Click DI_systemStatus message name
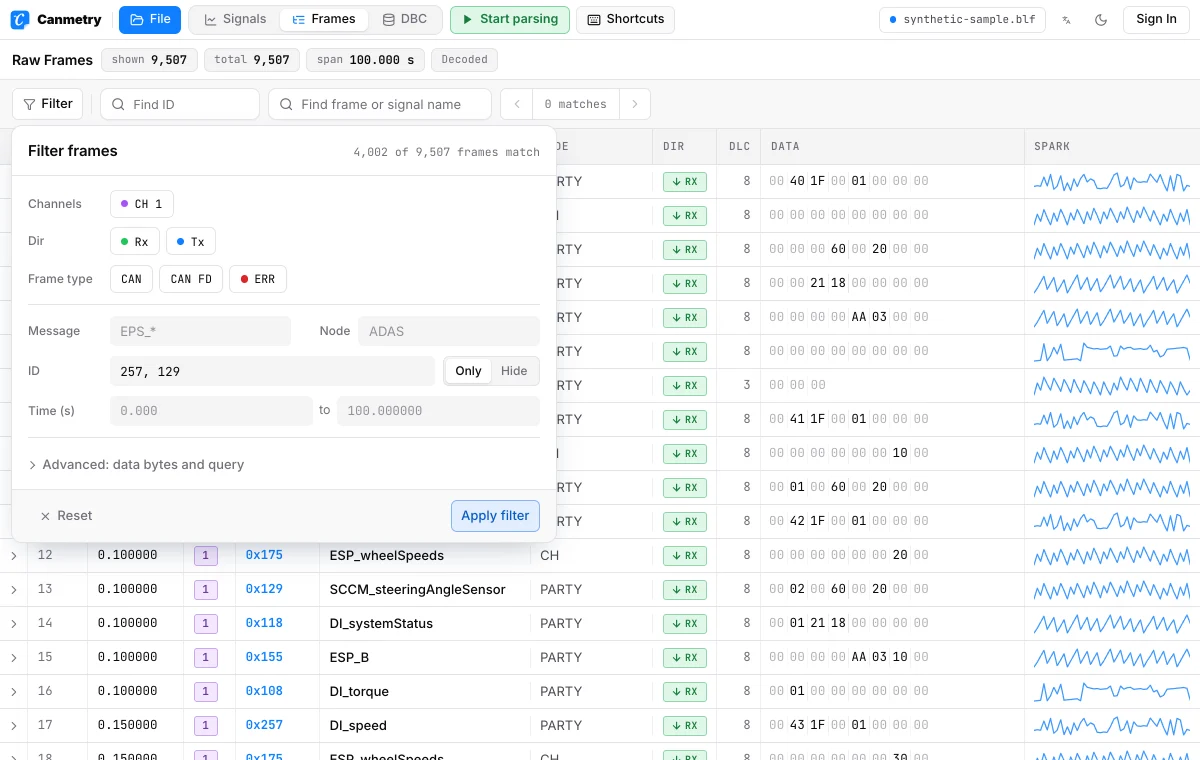 [x=381, y=624]
